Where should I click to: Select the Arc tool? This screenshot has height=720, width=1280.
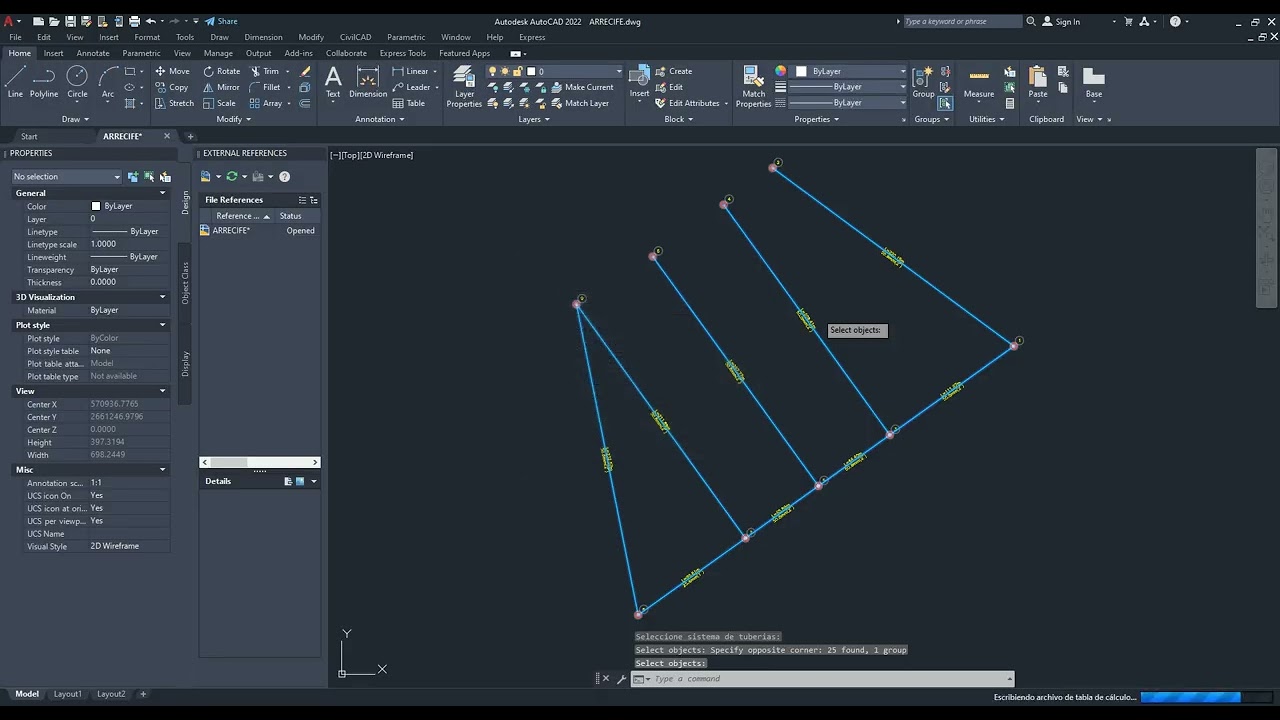pyautogui.click(x=108, y=82)
